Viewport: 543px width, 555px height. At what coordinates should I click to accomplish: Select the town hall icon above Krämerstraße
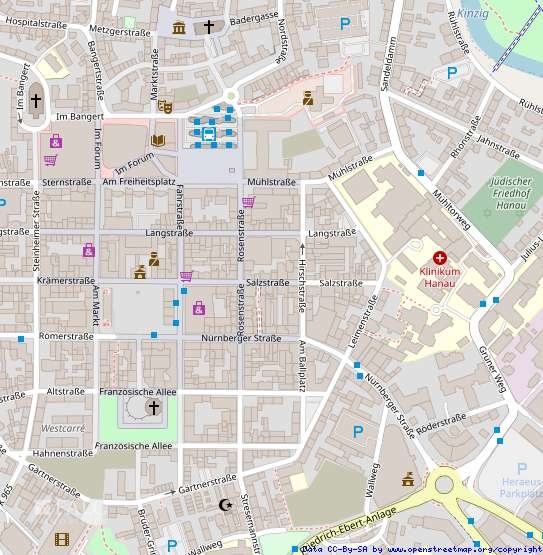140,272
